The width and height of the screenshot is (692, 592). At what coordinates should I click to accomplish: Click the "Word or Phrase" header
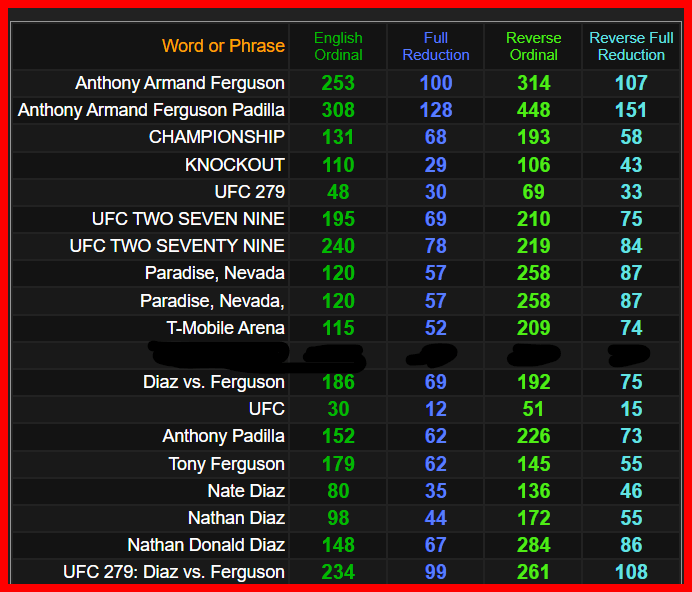point(223,46)
